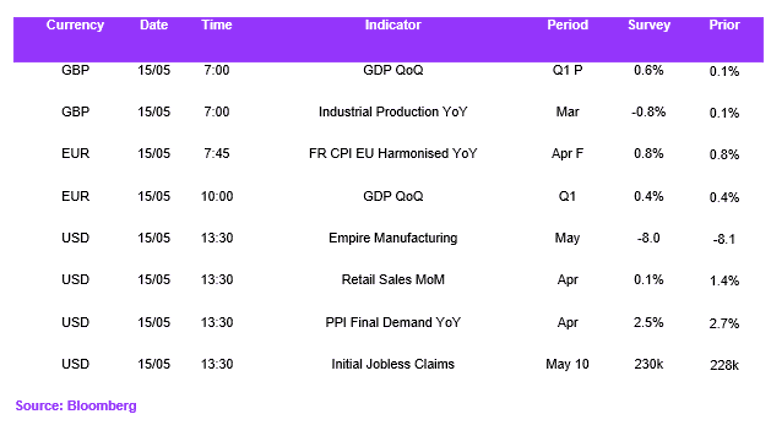Screen dimensions: 770x436
Task: Click the Q1 P period cell
Action: click(567, 70)
